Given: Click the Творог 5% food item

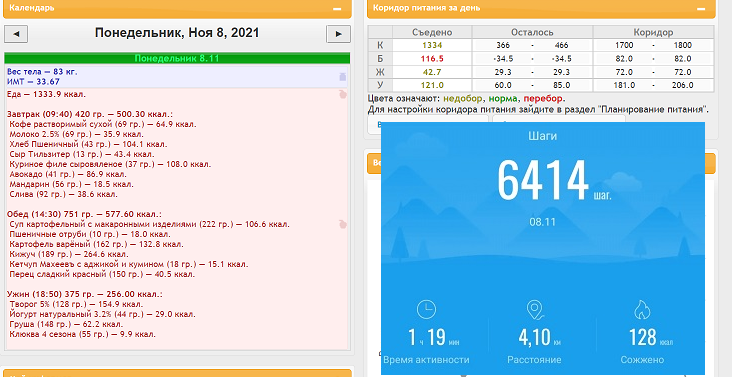Looking at the screenshot, I should [x=78, y=304].
